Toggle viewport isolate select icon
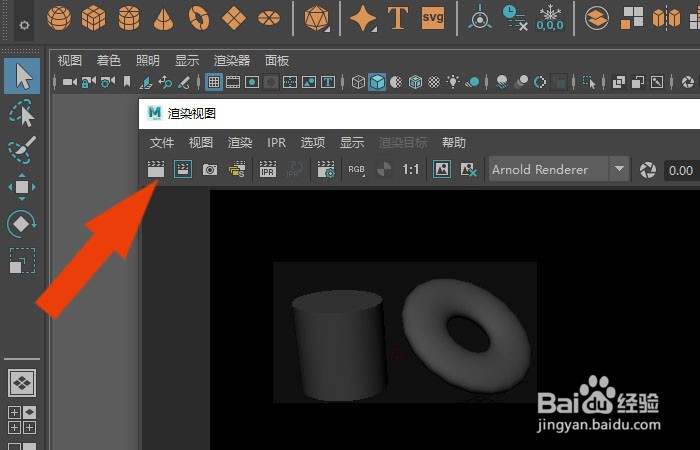This screenshot has width=700, height=450. pos(589,82)
